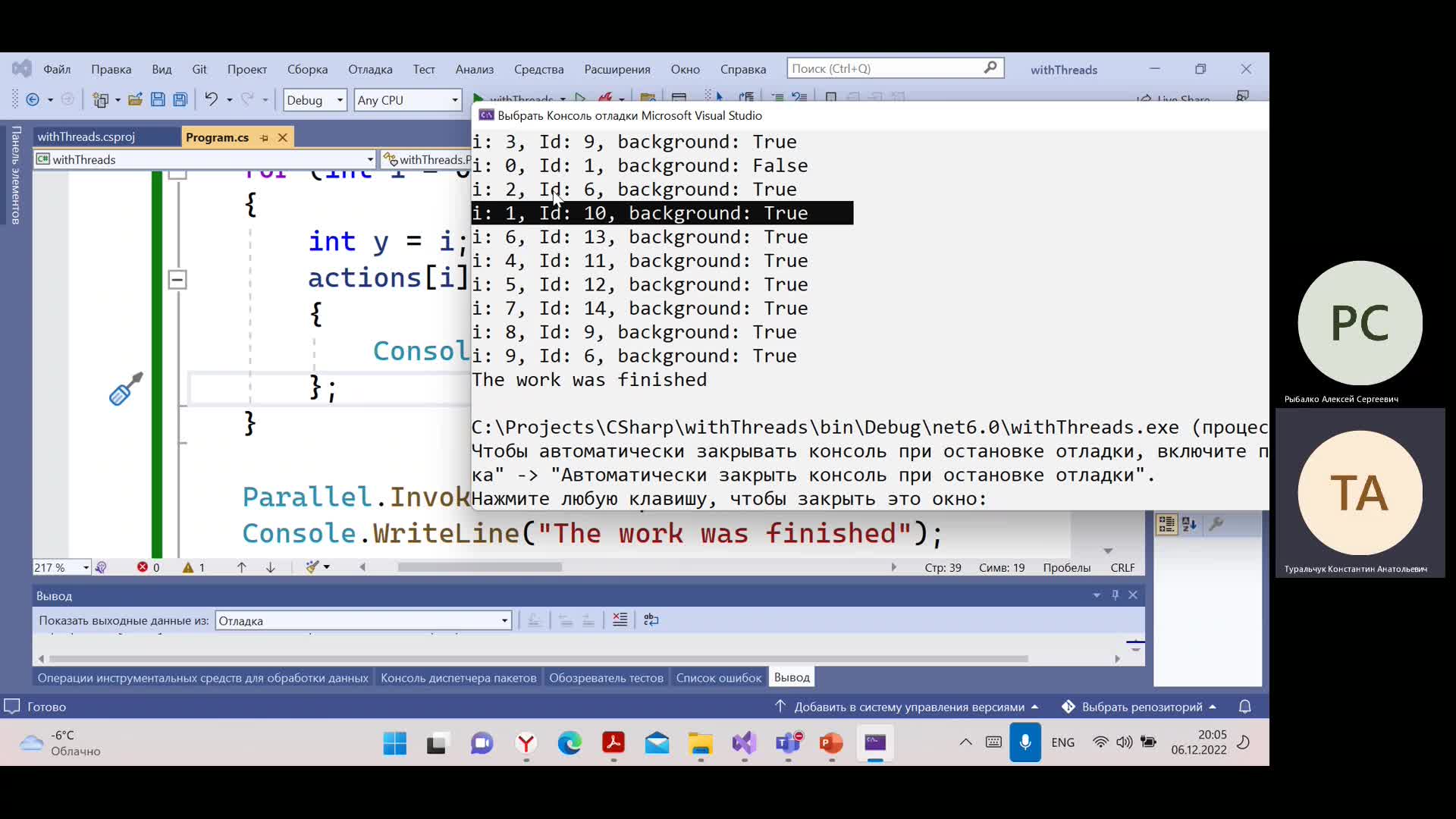Screen dimensions: 1456x819
Task: Click the navigate backward arrow icon
Action: point(33,99)
